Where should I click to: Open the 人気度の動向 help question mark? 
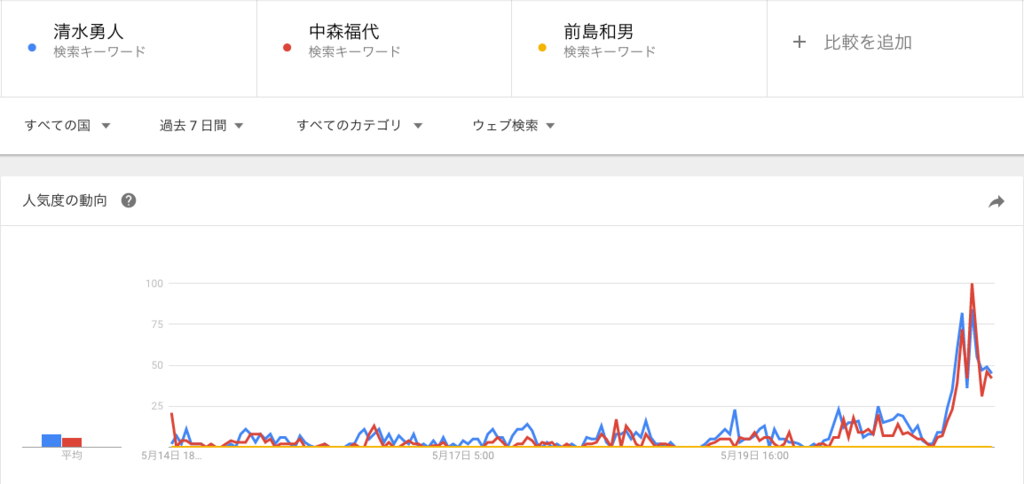pos(128,200)
